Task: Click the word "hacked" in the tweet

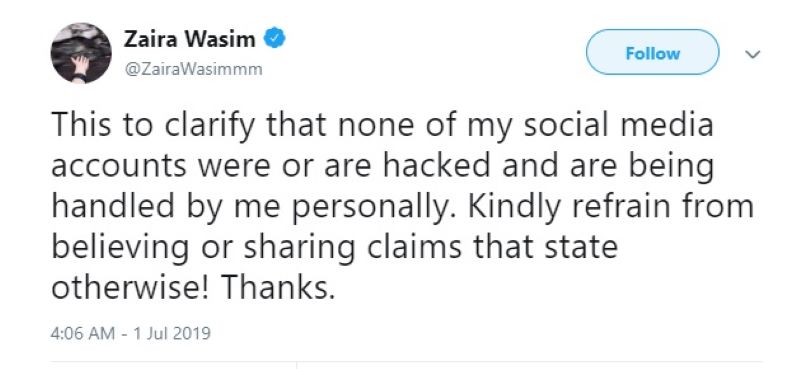Action: [432, 166]
